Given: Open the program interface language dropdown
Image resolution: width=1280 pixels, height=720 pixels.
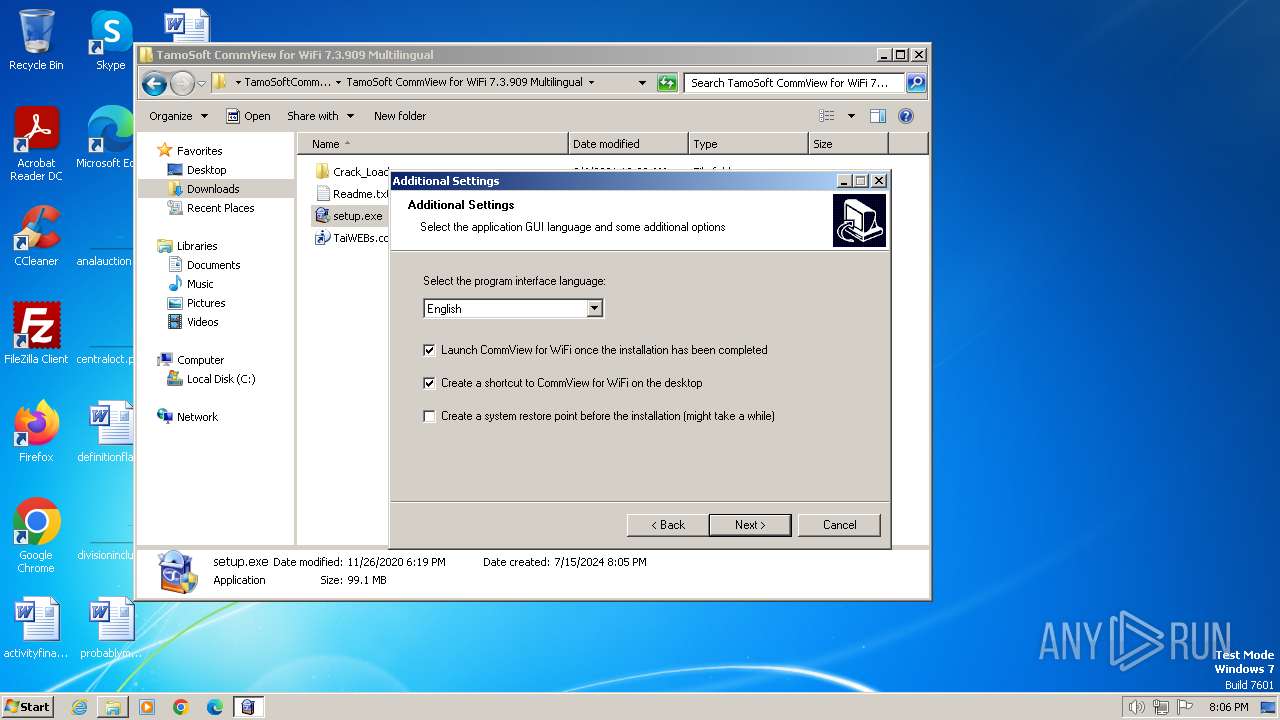Looking at the screenshot, I should [x=594, y=309].
